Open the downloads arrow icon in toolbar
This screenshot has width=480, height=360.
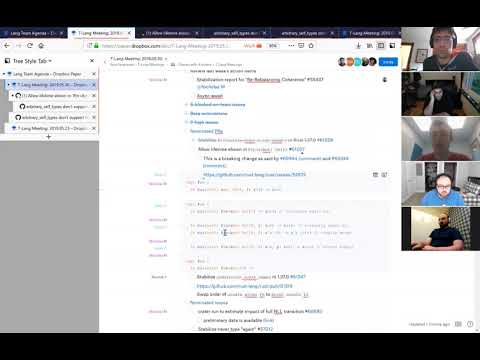click(x=358, y=46)
